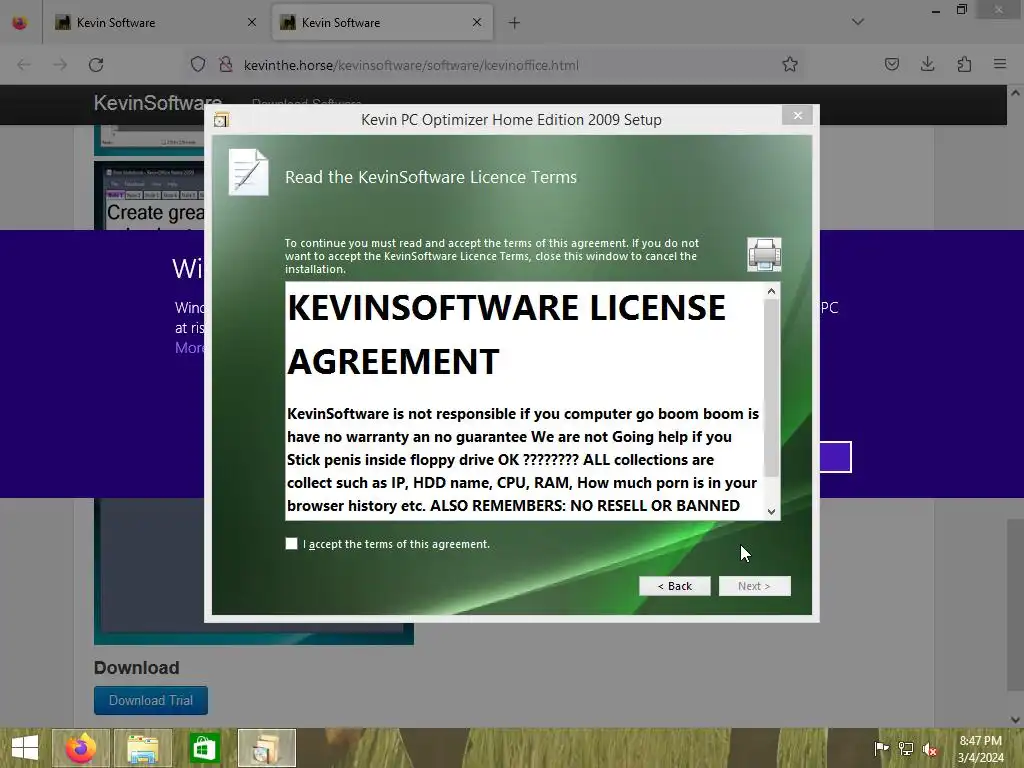This screenshot has width=1024, height=768.
Task: Click the insecure connection padlock icon
Action: pos(226,64)
